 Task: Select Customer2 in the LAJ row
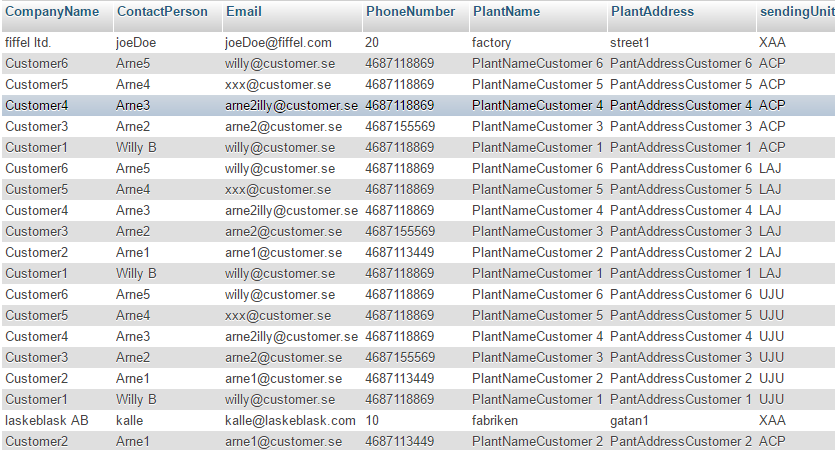[37, 252]
